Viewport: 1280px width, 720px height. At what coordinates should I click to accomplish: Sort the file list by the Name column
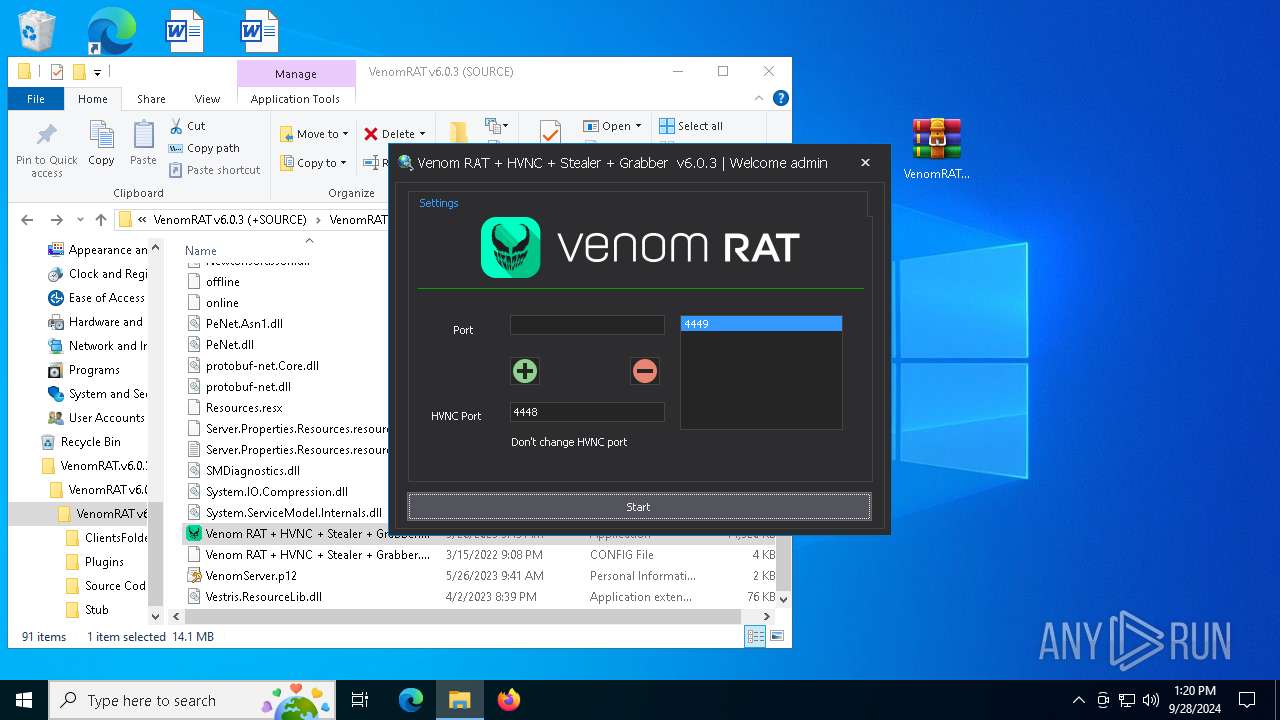pos(201,251)
